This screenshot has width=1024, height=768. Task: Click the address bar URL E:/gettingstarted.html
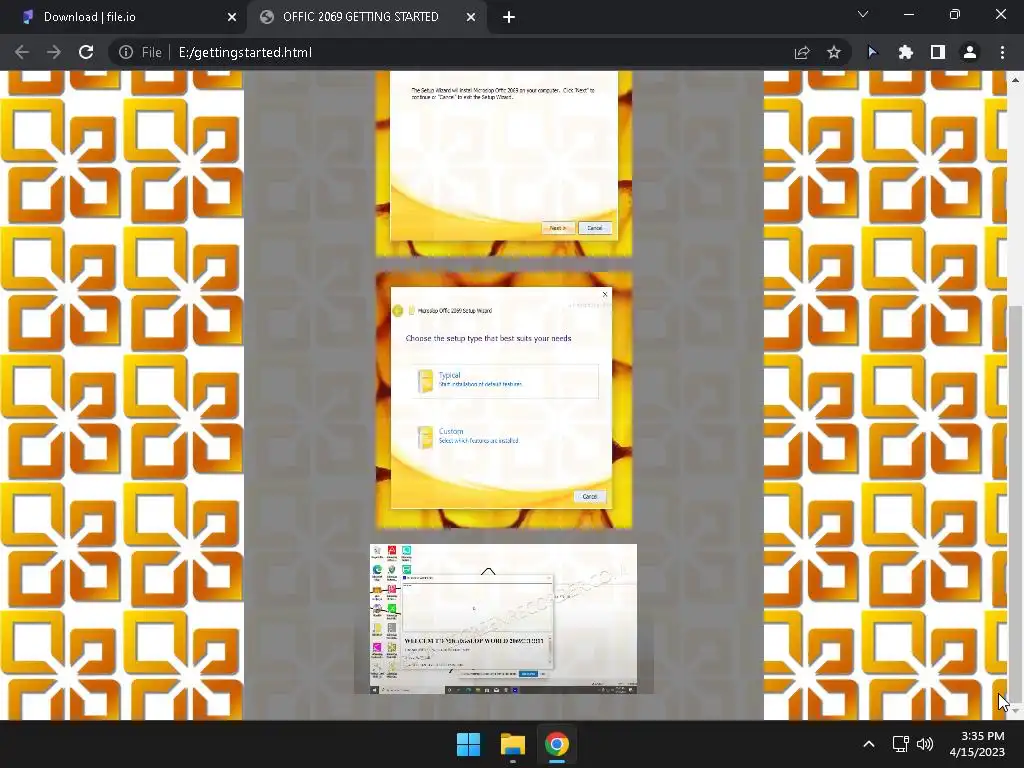pyautogui.click(x=245, y=52)
